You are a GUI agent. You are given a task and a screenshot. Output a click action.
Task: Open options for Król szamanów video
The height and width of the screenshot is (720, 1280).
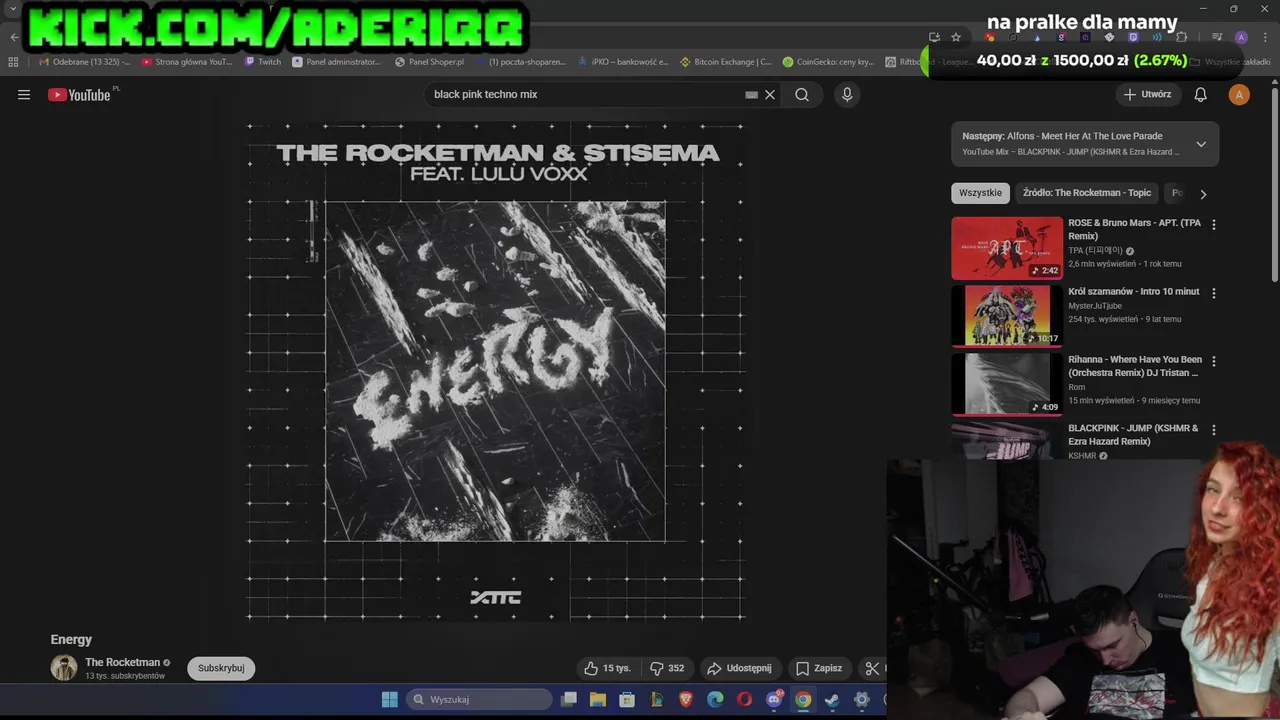tap(1214, 293)
